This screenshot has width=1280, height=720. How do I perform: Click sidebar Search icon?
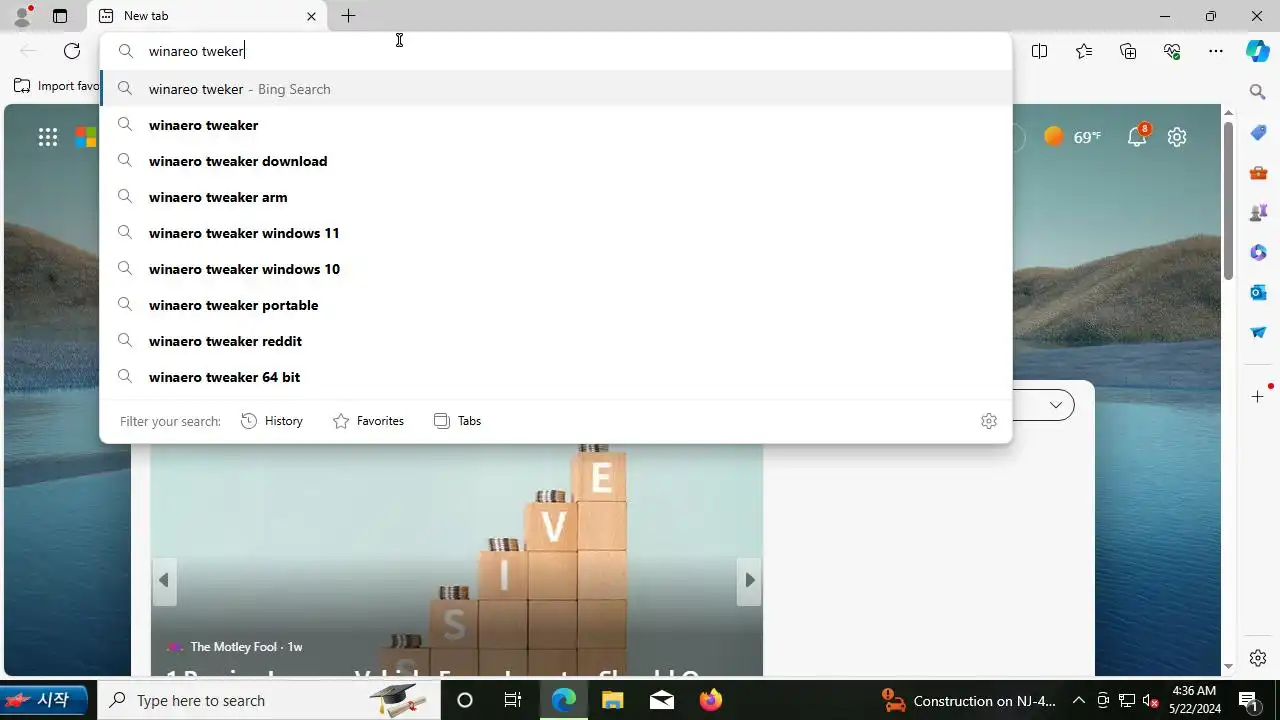tap(1258, 92)
